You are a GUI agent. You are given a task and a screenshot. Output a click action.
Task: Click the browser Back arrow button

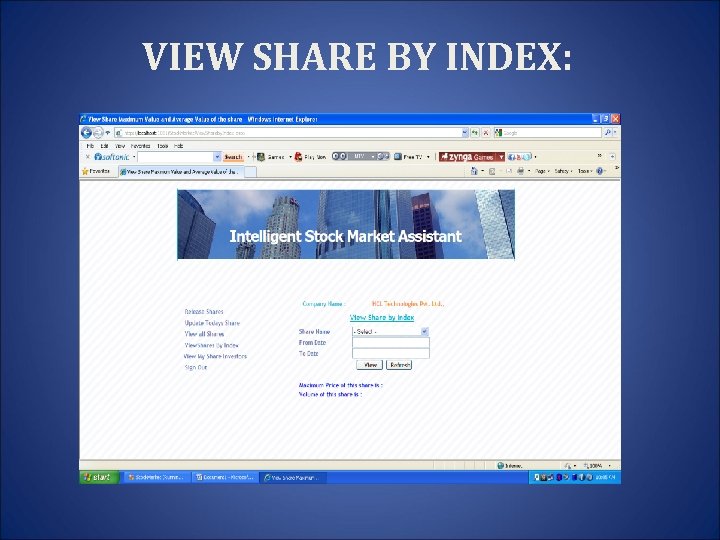(86, 133)
